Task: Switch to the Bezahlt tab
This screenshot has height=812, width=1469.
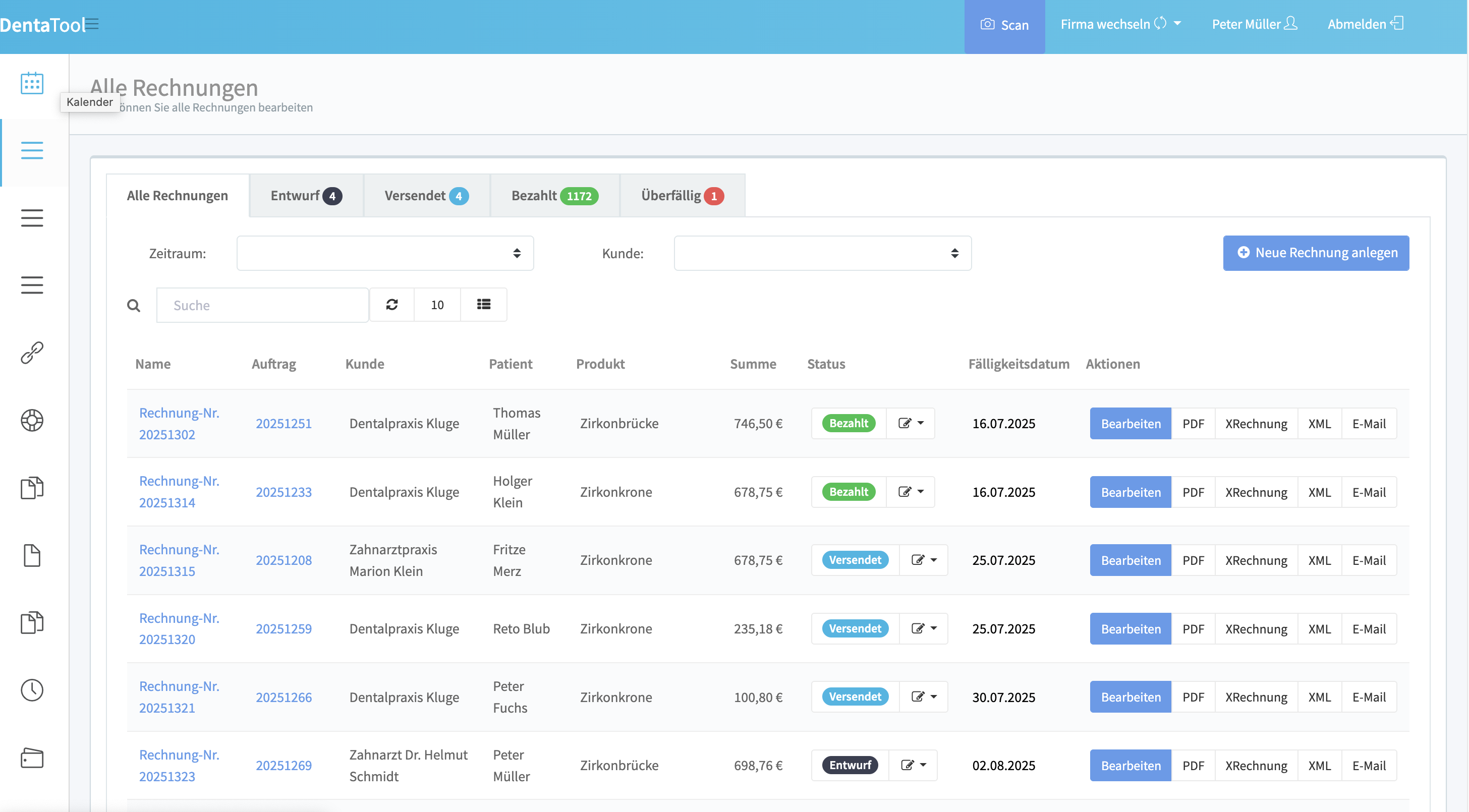Action: coord(554,196)
